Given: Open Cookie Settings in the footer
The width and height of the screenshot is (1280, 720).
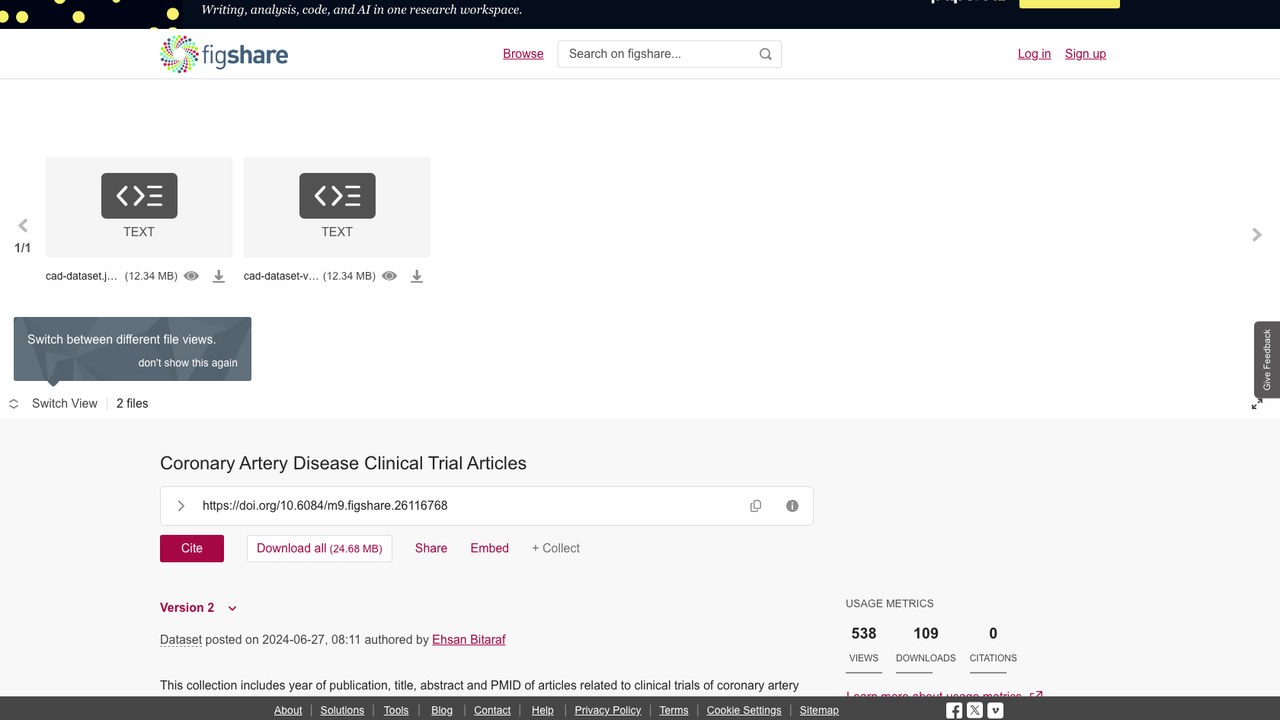Looking at the screenshot, I should pyautogui.click(x=744, y=710).
